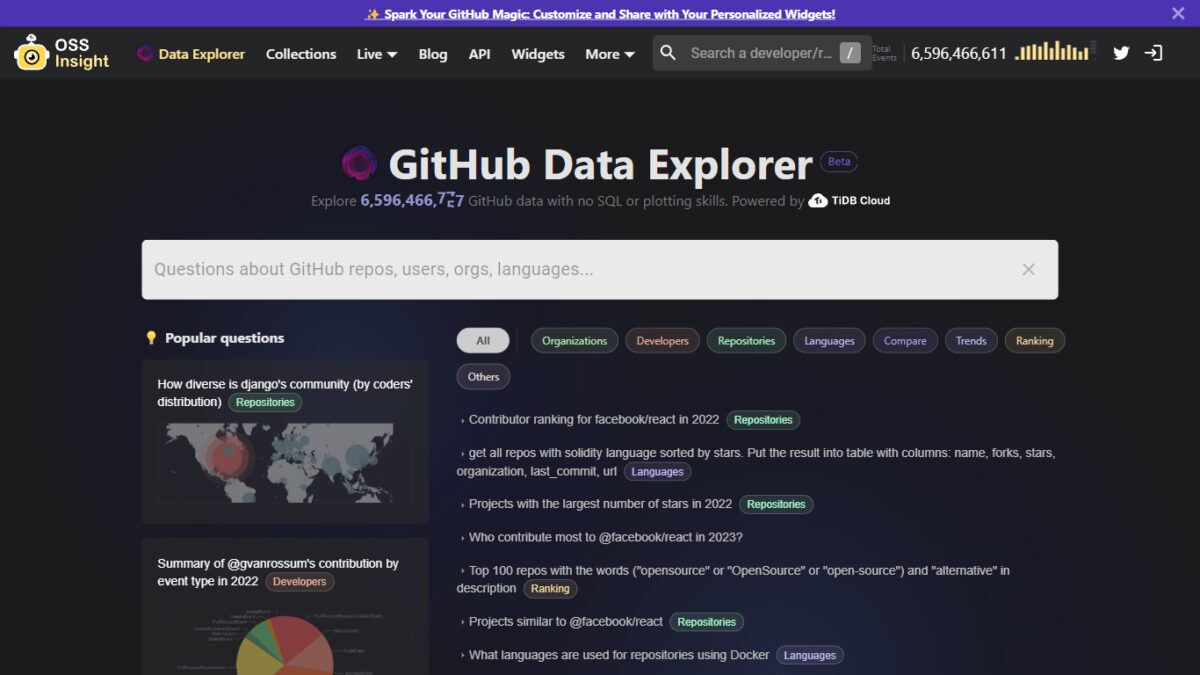Open the Collections page
The image size is (1200, 675).
pos(301,54)
